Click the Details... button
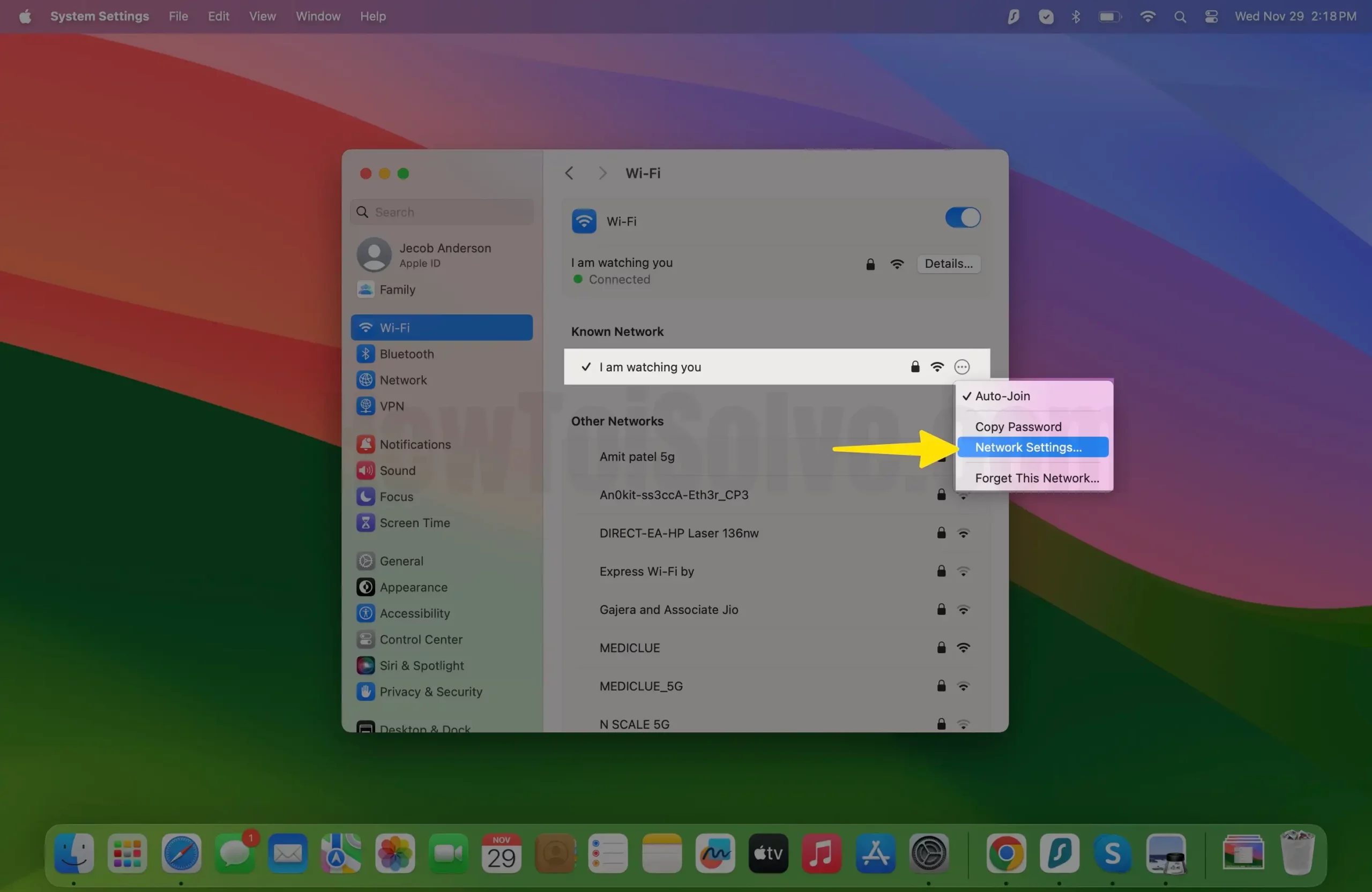Viewport: 1372px width, 892px height. (x=948, y=264)
